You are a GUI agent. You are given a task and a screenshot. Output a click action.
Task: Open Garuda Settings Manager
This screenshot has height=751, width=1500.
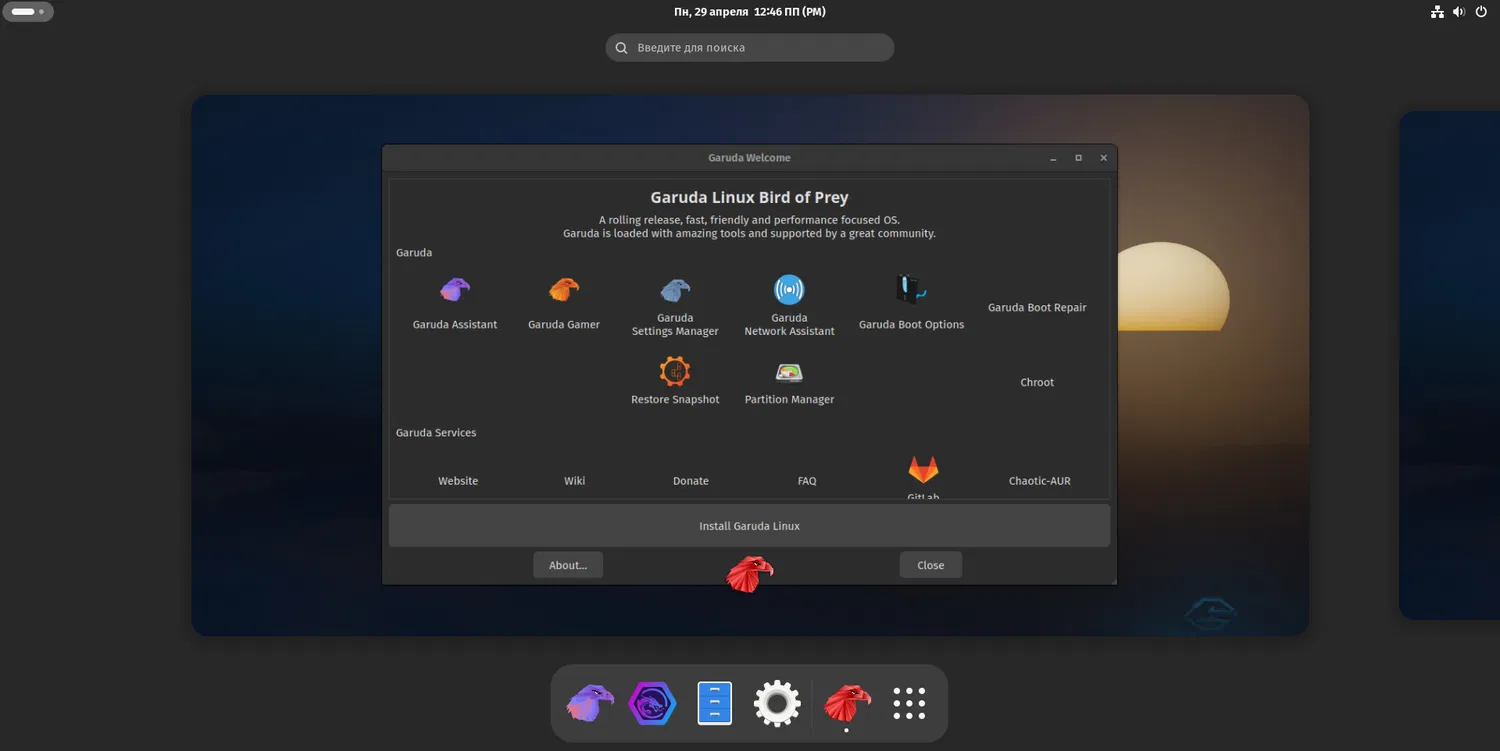(x=675, y=307)
